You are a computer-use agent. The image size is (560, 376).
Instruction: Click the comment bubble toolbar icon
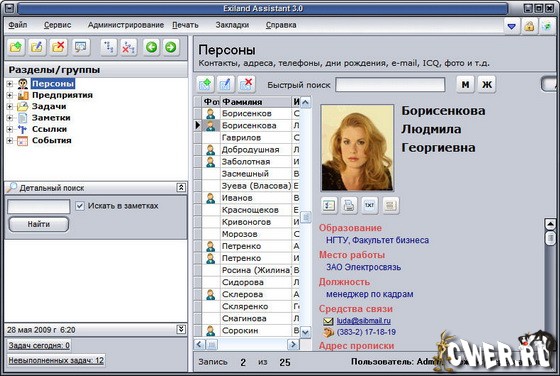tap(81, 47)
